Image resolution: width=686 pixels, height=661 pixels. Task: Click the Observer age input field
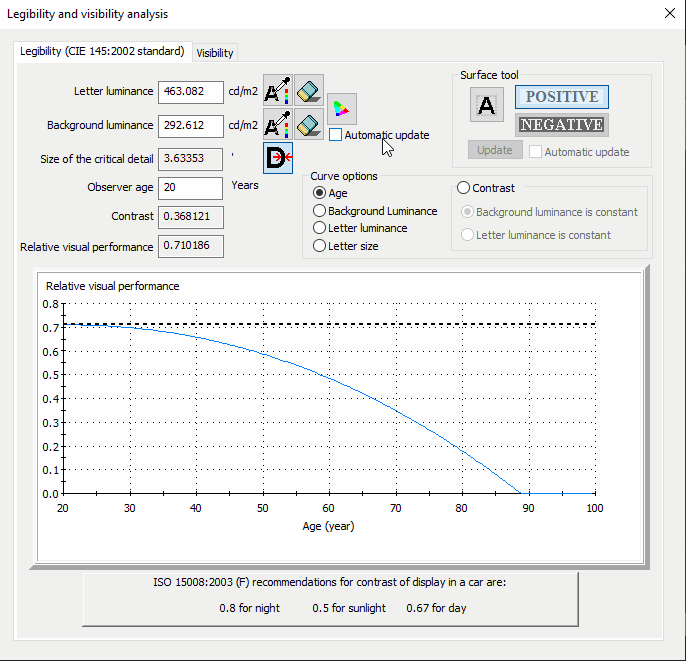click(x=190, y=188)
